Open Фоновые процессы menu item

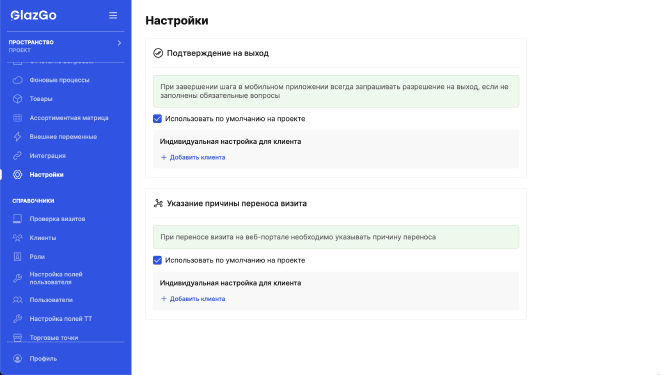(x=59, y=80)
